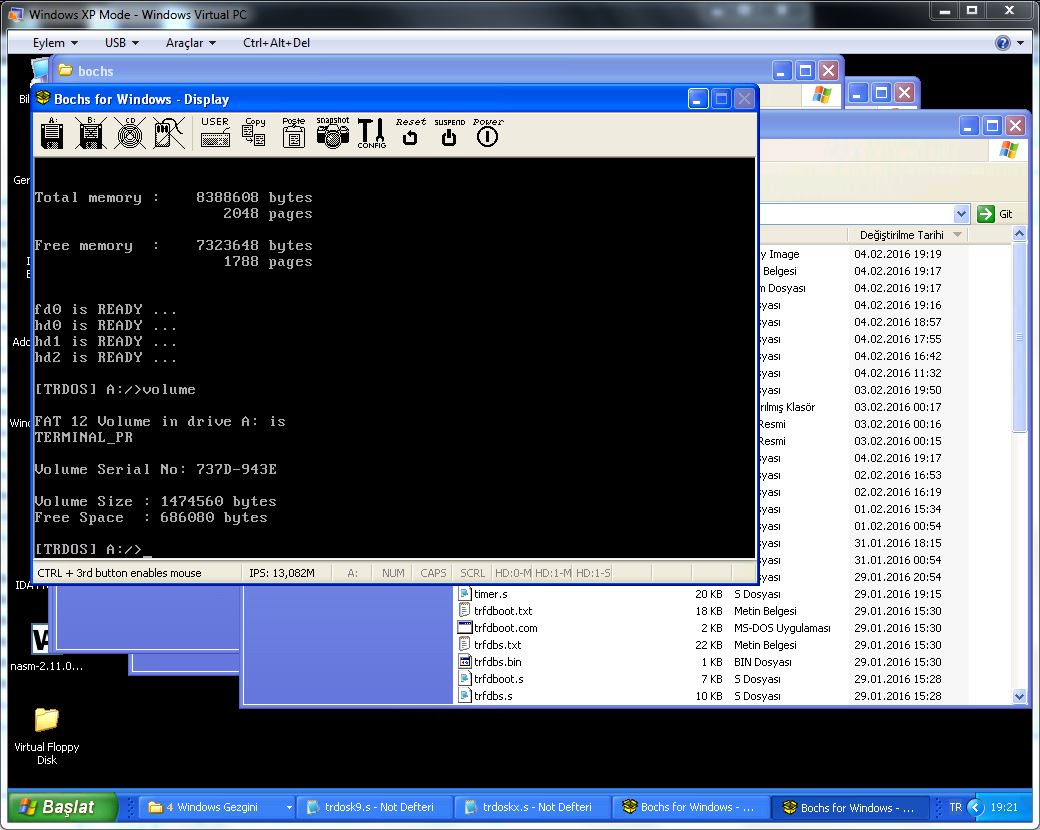This screenshot has width=1040, height=830.
Task: Select the trfdbs.s file
Action: 493,696
